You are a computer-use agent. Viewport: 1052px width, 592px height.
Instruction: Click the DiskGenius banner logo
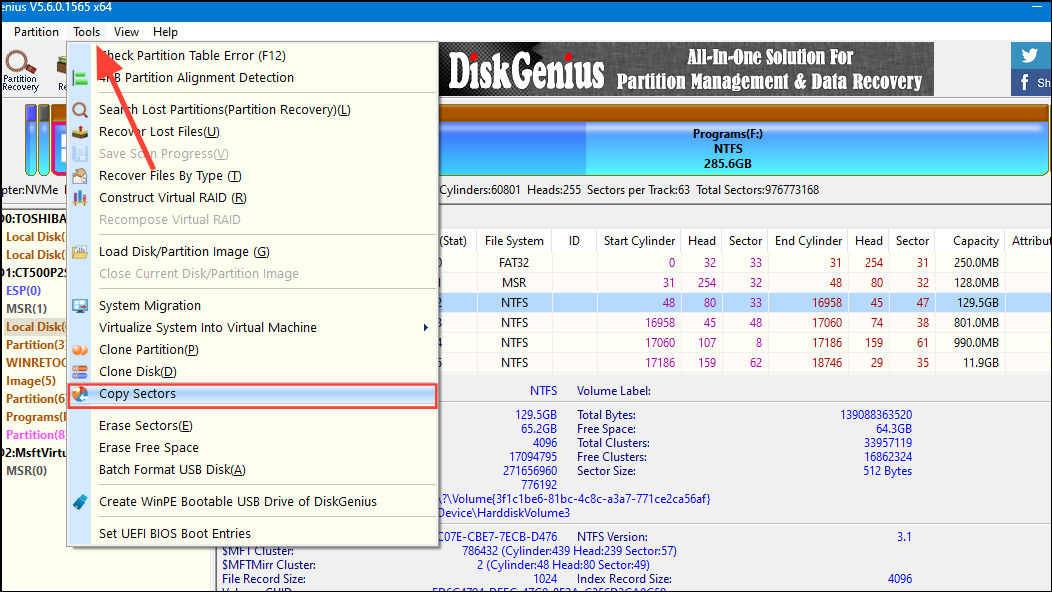point(526,70)
